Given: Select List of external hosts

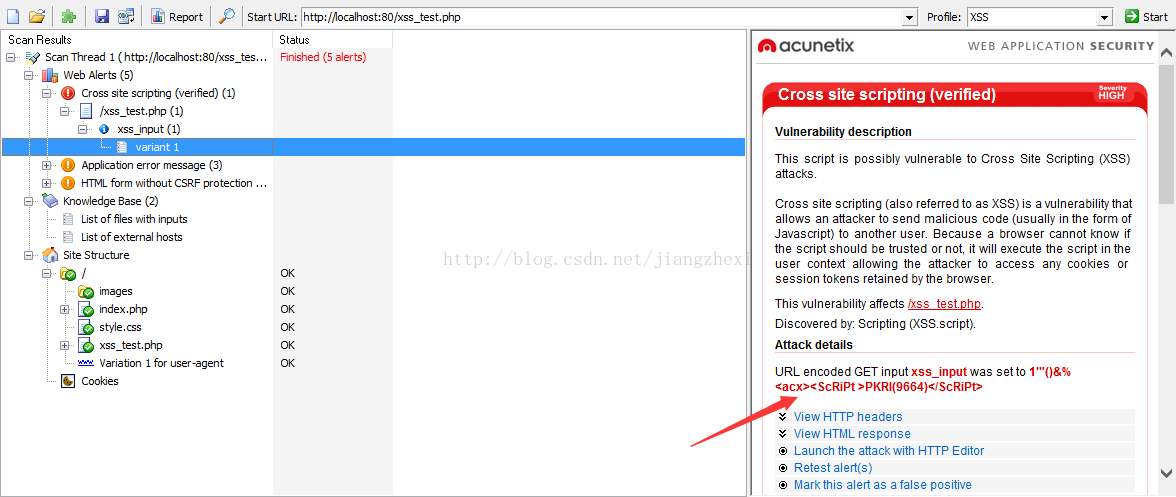Looking at the screenshot, I should [x=131, y=237].
